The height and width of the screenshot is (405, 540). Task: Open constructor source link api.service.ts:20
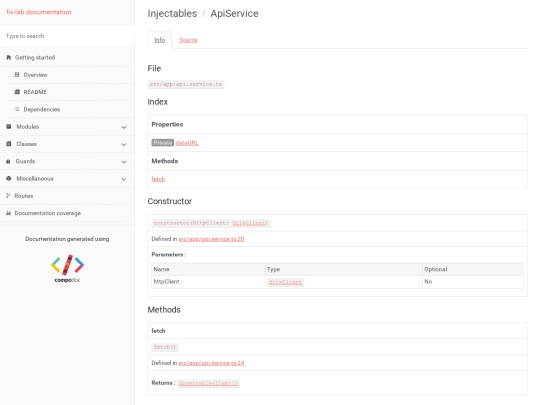coord(211,239)
